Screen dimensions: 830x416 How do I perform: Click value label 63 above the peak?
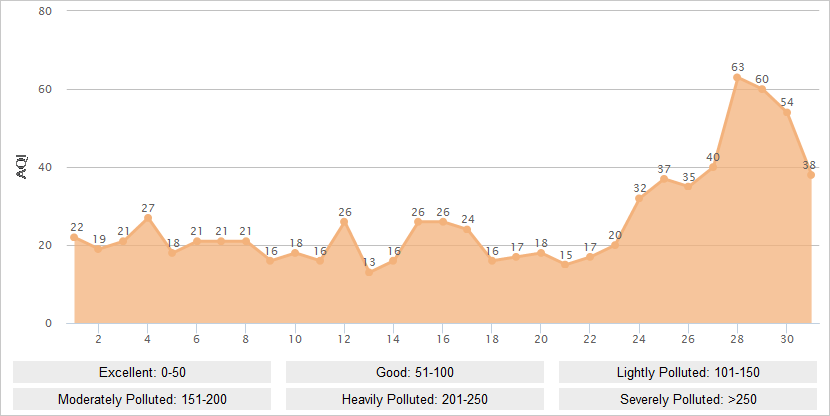[738, 67]
